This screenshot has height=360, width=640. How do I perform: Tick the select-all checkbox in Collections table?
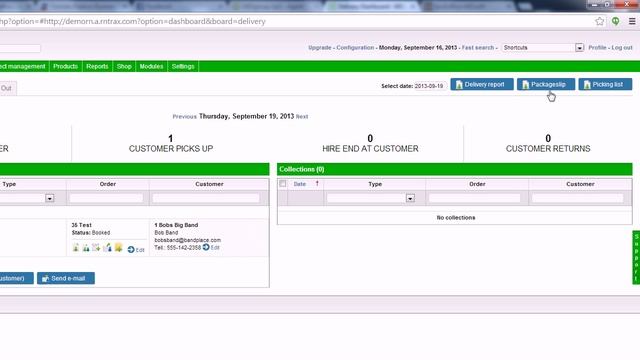(282, 184)
